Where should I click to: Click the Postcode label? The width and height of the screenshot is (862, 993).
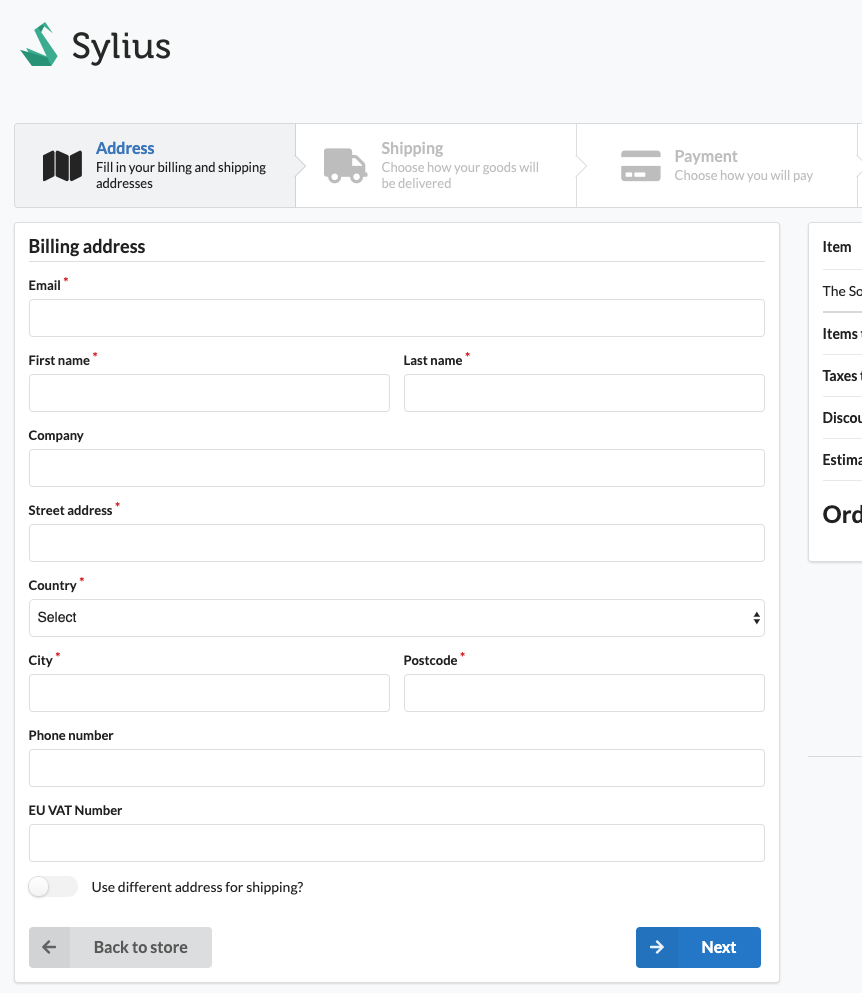tap(430, 661)
